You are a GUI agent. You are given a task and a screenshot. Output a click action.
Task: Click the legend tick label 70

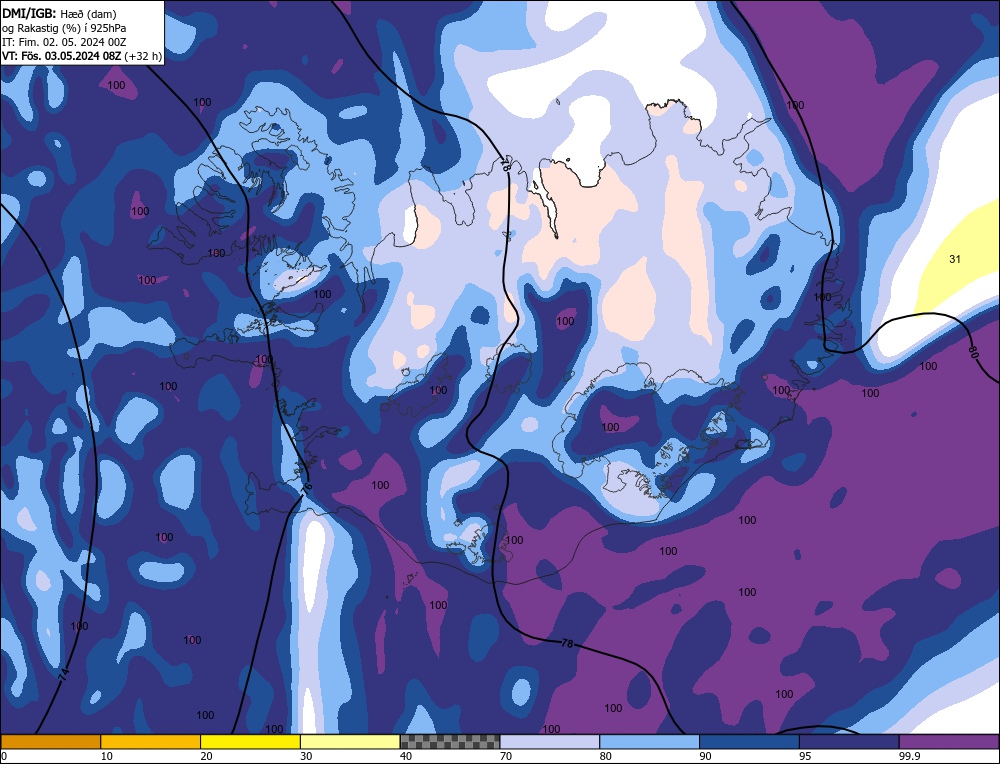point(506,756)
